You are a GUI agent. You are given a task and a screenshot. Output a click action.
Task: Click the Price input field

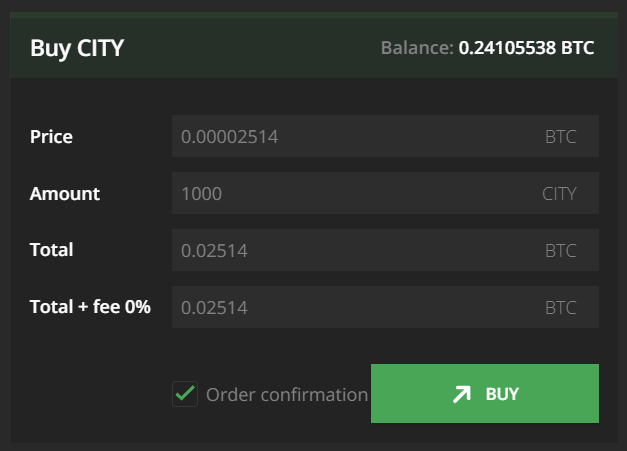click(350, 136)
